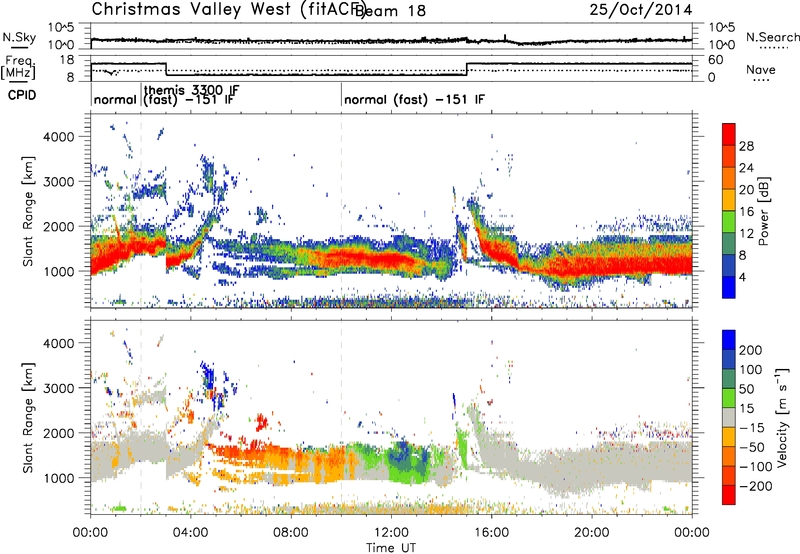The height and width of the screenshot is (554, 800).
Task: Click the blue bottom segment of Power colorbar
Action: click(x=729, y=287)
